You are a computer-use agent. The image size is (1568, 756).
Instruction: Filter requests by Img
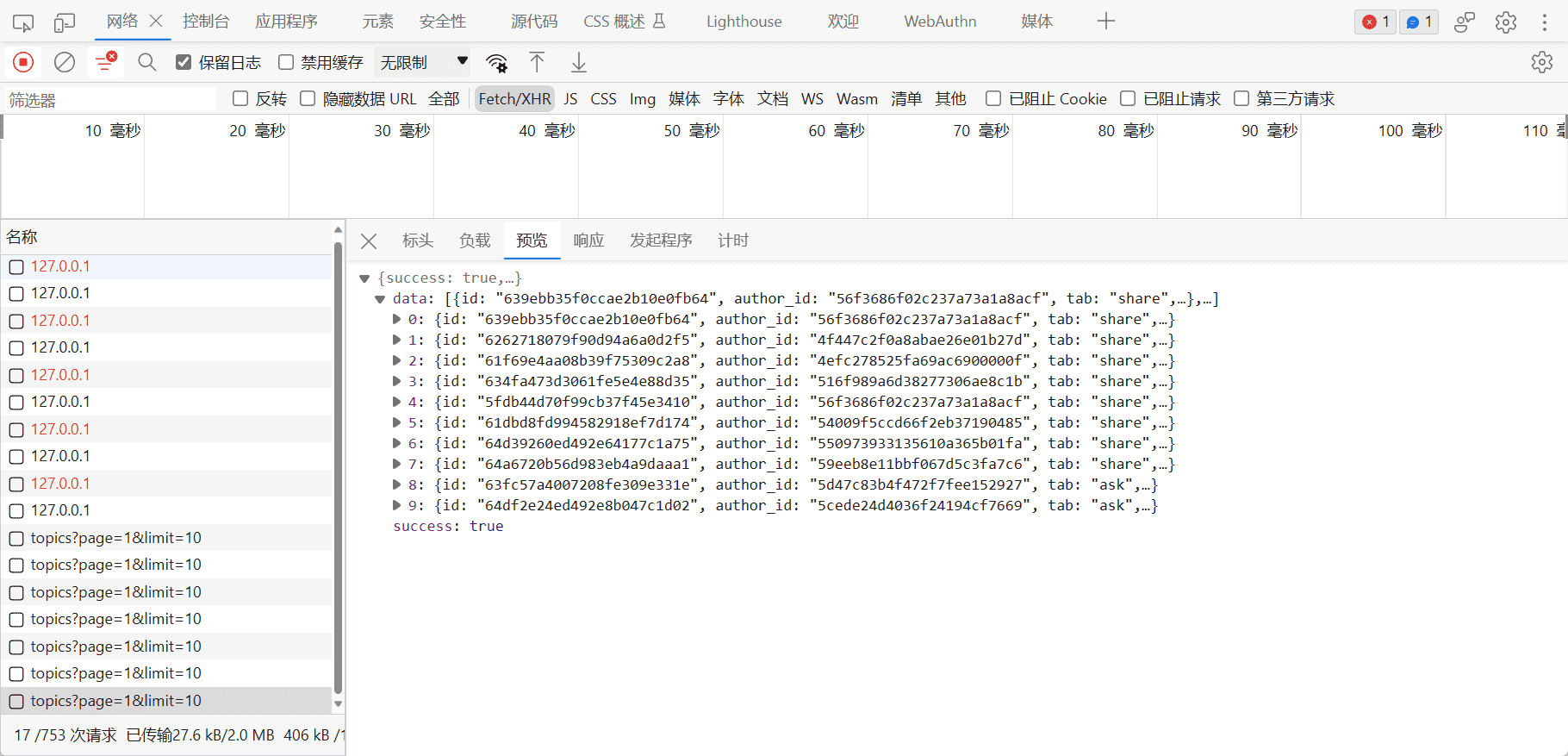click(x=642, y=99)
